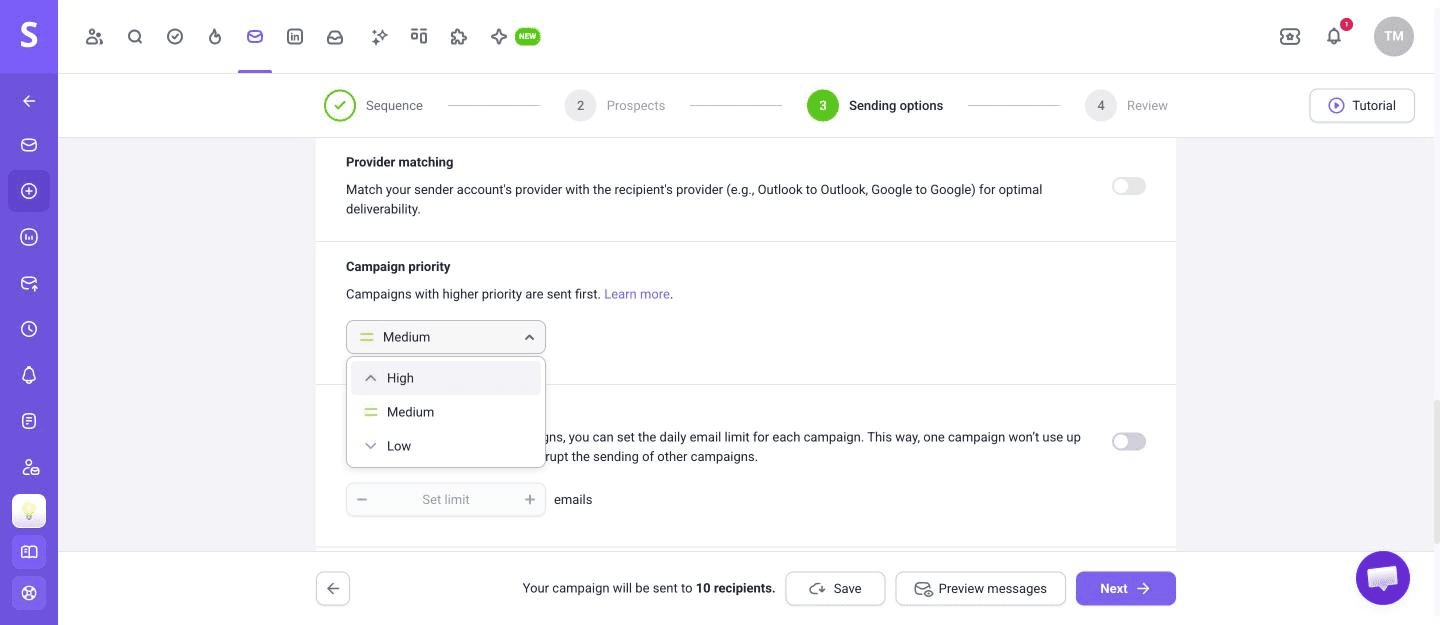Go to the Review step
Image resolution: width=1440 pixels, height=625 pixels.
[1126, 105]
